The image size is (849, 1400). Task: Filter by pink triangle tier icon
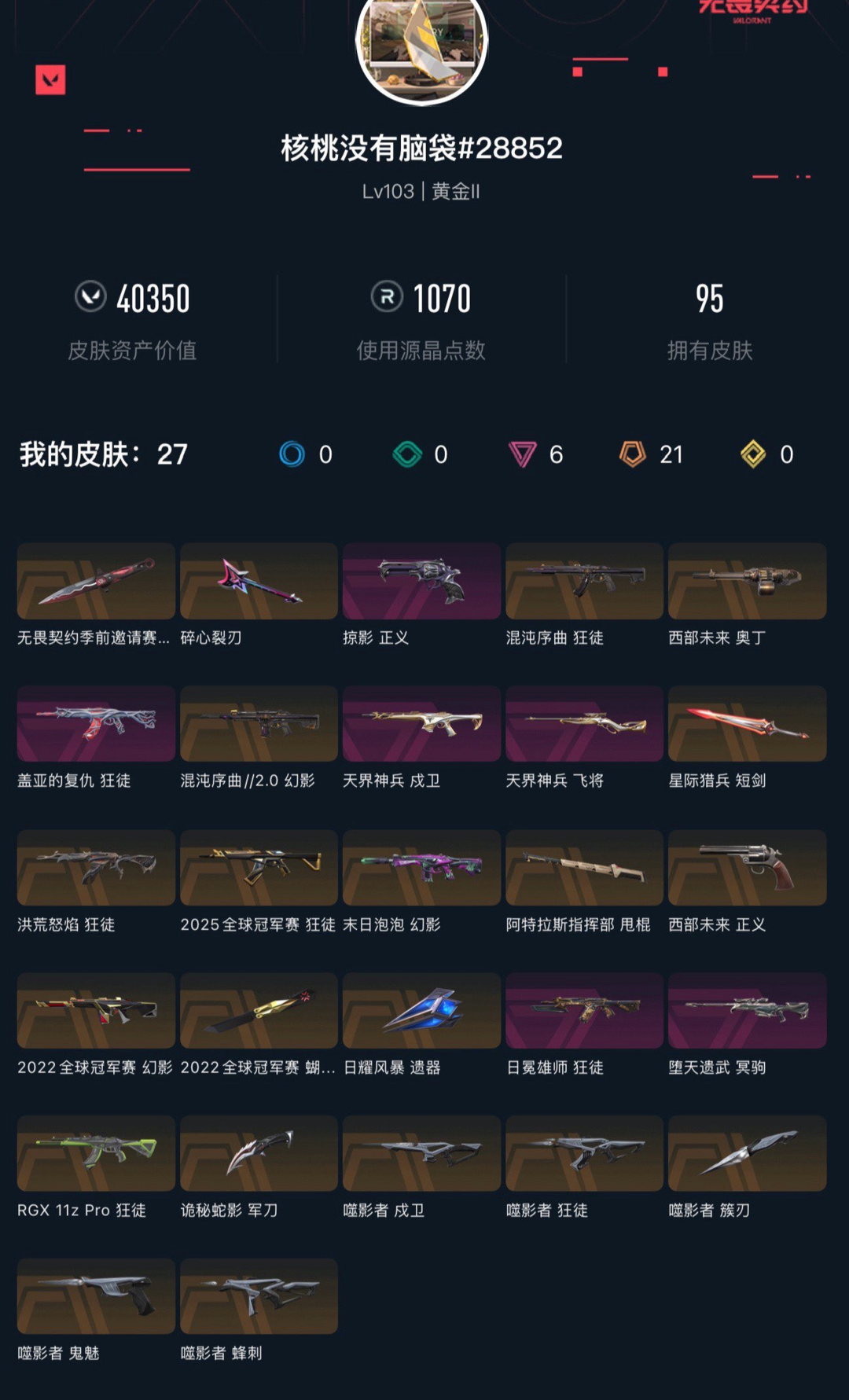tap(523, 454)
